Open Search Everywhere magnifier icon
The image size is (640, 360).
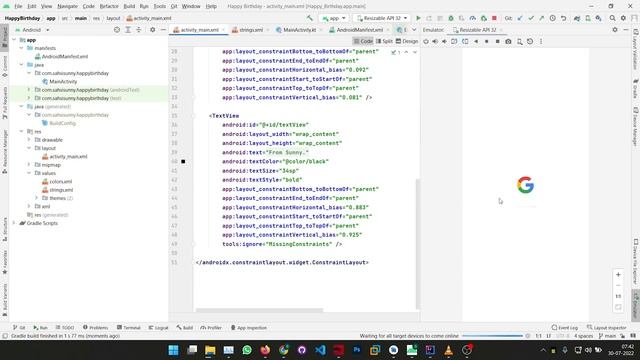[x=612, y=18]
